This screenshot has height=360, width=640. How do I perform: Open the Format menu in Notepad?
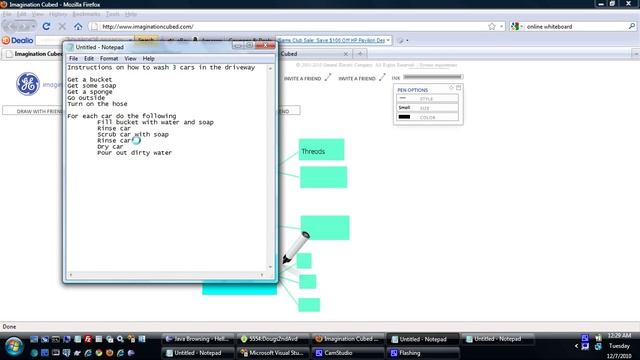109,58
